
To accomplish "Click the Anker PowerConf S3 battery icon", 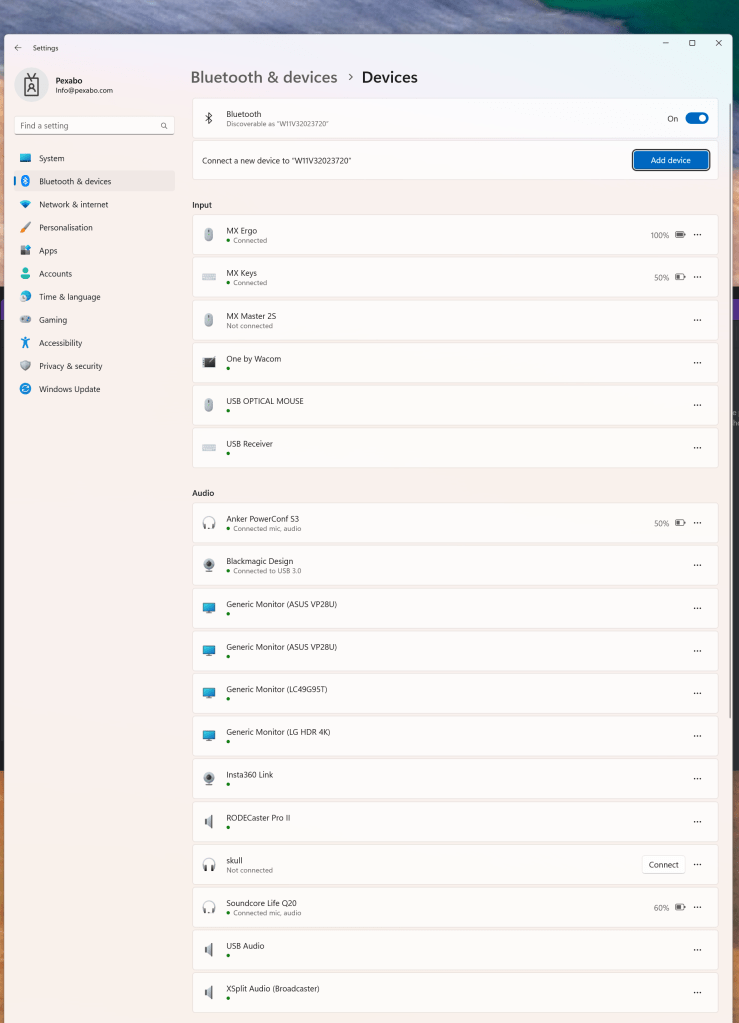I will (680, 523).
